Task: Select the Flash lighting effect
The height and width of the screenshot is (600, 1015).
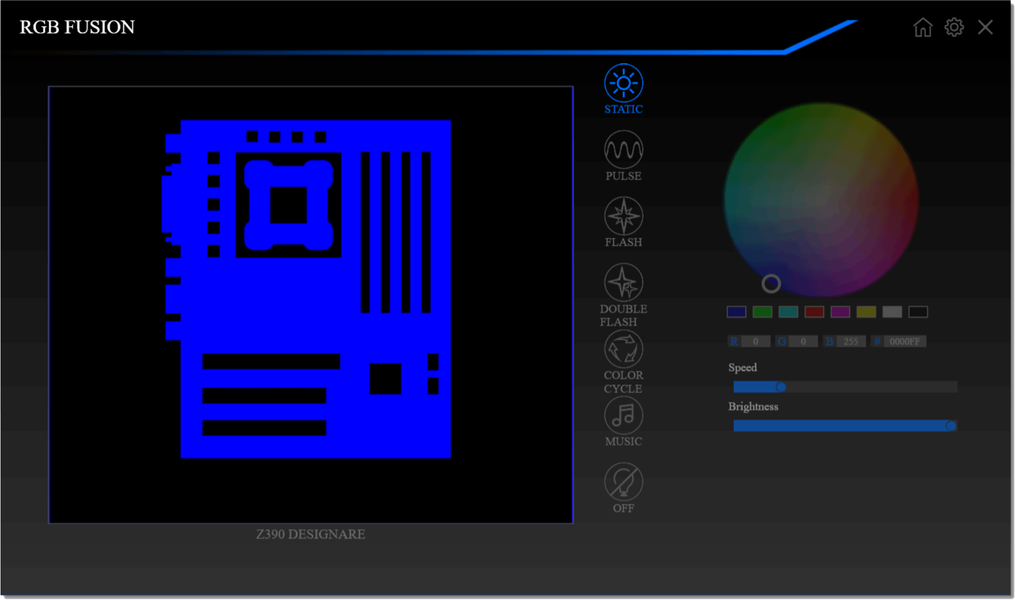Action: 623,216
